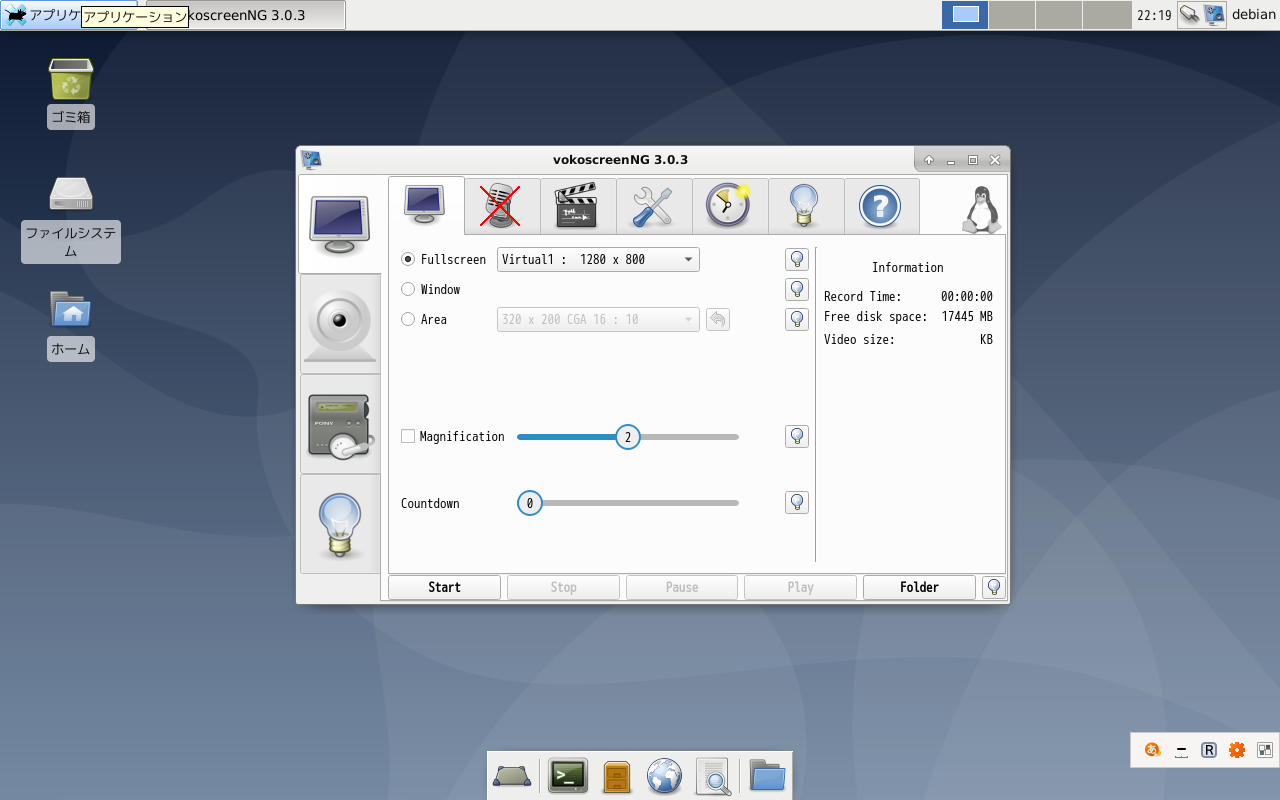The width and height of the screenshot is (1280, 800).
Task: Switch to the lightbulb top tab
Action: coord(806,206)
